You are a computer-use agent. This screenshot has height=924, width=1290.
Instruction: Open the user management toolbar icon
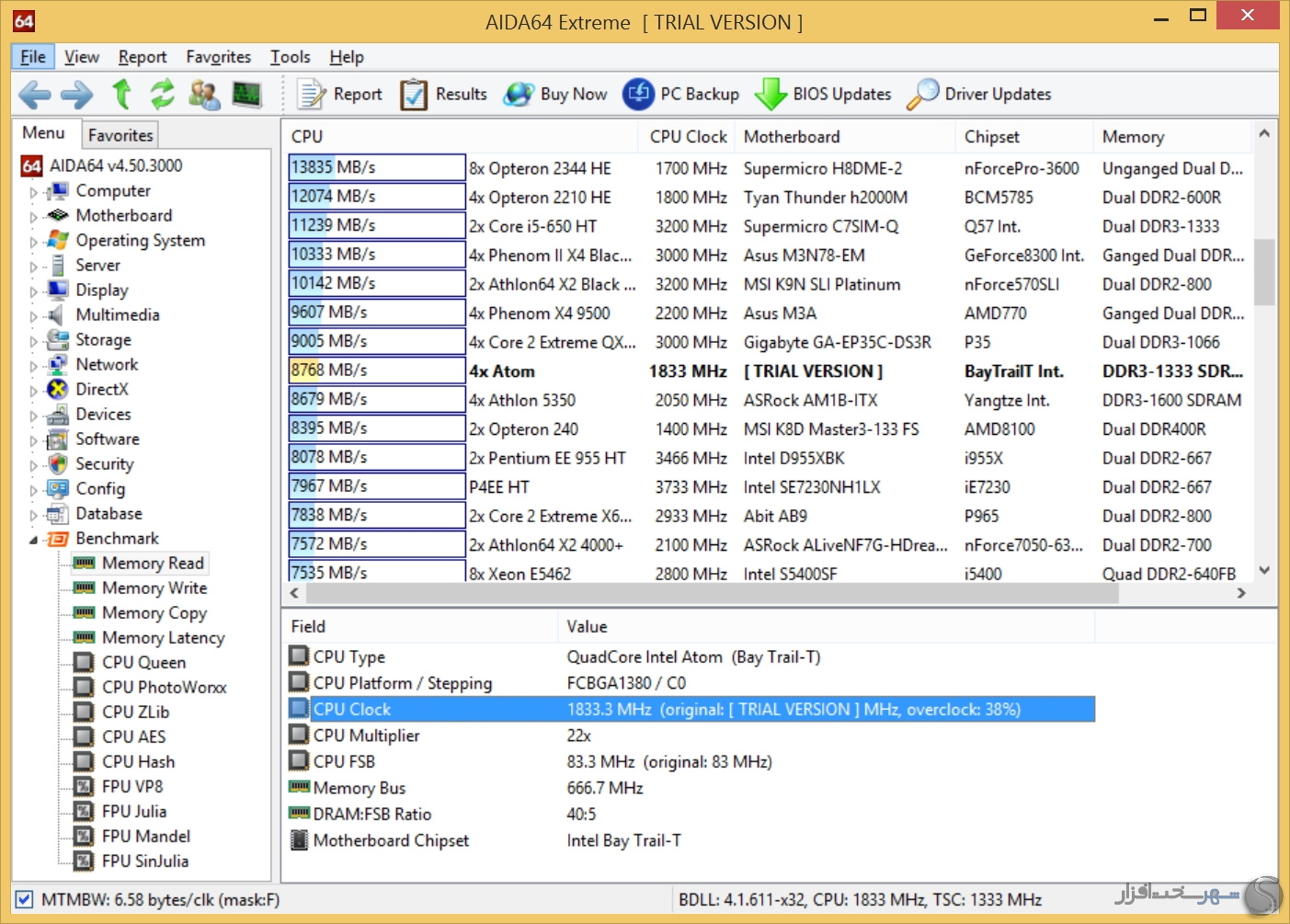point(204,94)
